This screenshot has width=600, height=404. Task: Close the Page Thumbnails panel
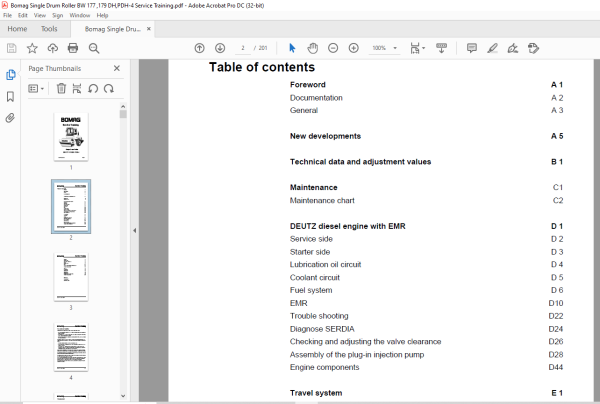pyautogui.click(x=117, y=68)
